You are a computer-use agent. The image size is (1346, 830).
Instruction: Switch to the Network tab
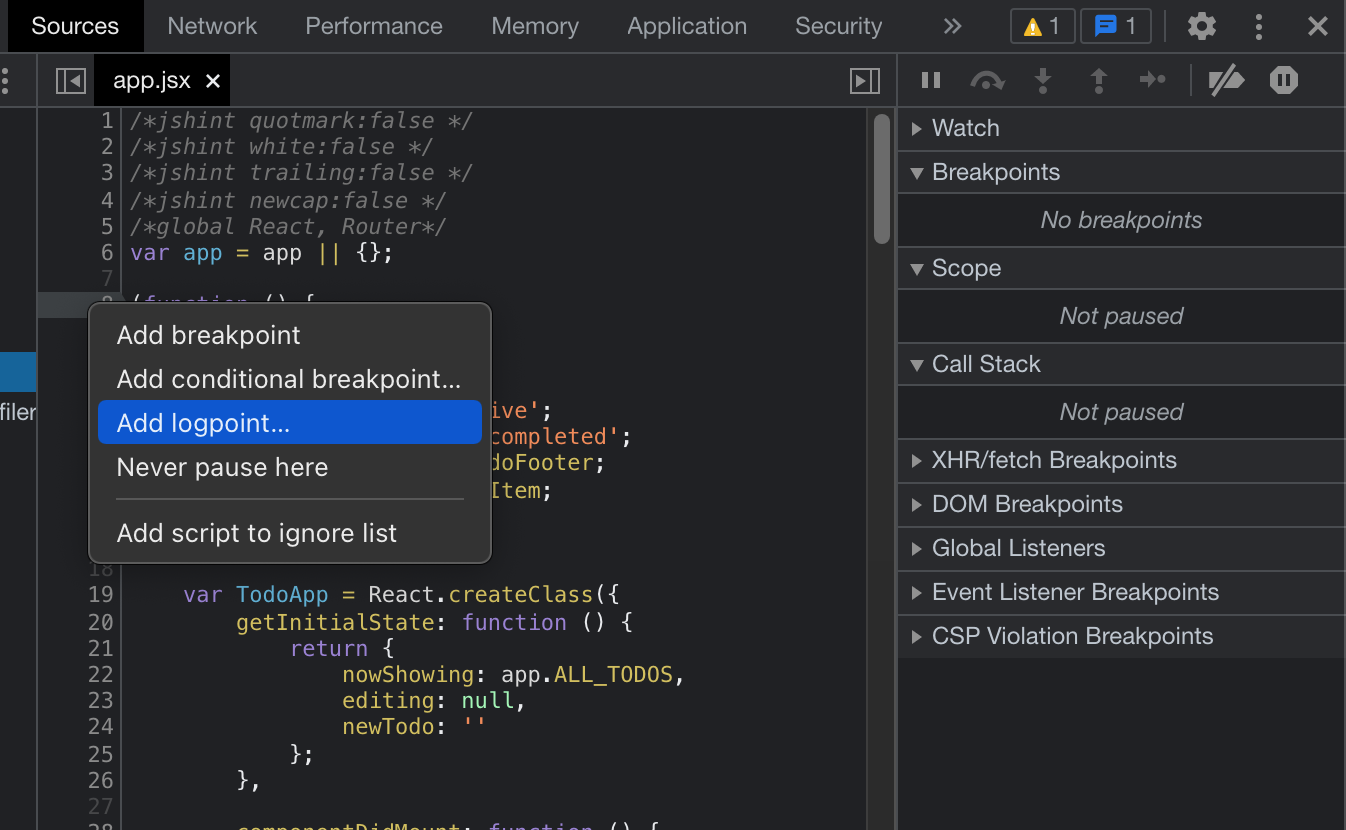click(x=212, y=26)
